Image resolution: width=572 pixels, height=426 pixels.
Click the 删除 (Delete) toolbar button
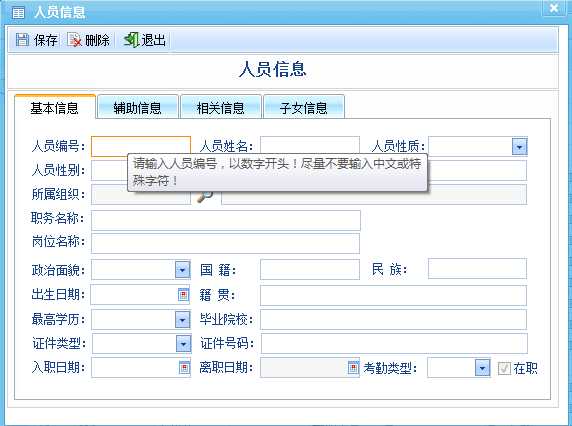click(89, 40)
